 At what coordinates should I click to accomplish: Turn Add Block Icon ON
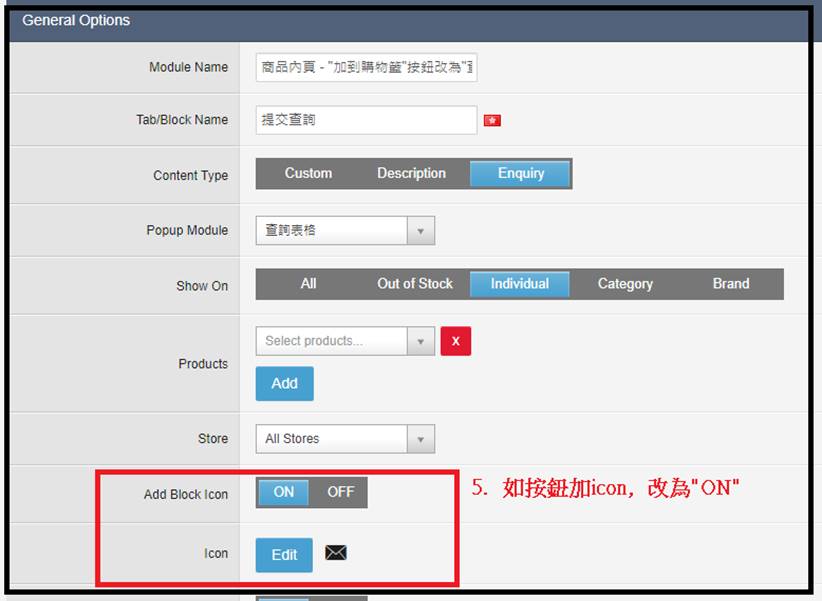(x=284, y=492)
